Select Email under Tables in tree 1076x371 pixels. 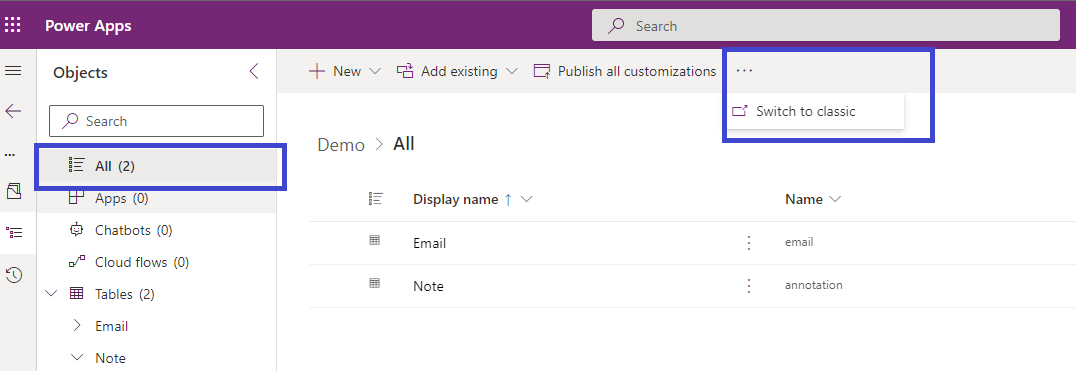(x=111, y=326)
